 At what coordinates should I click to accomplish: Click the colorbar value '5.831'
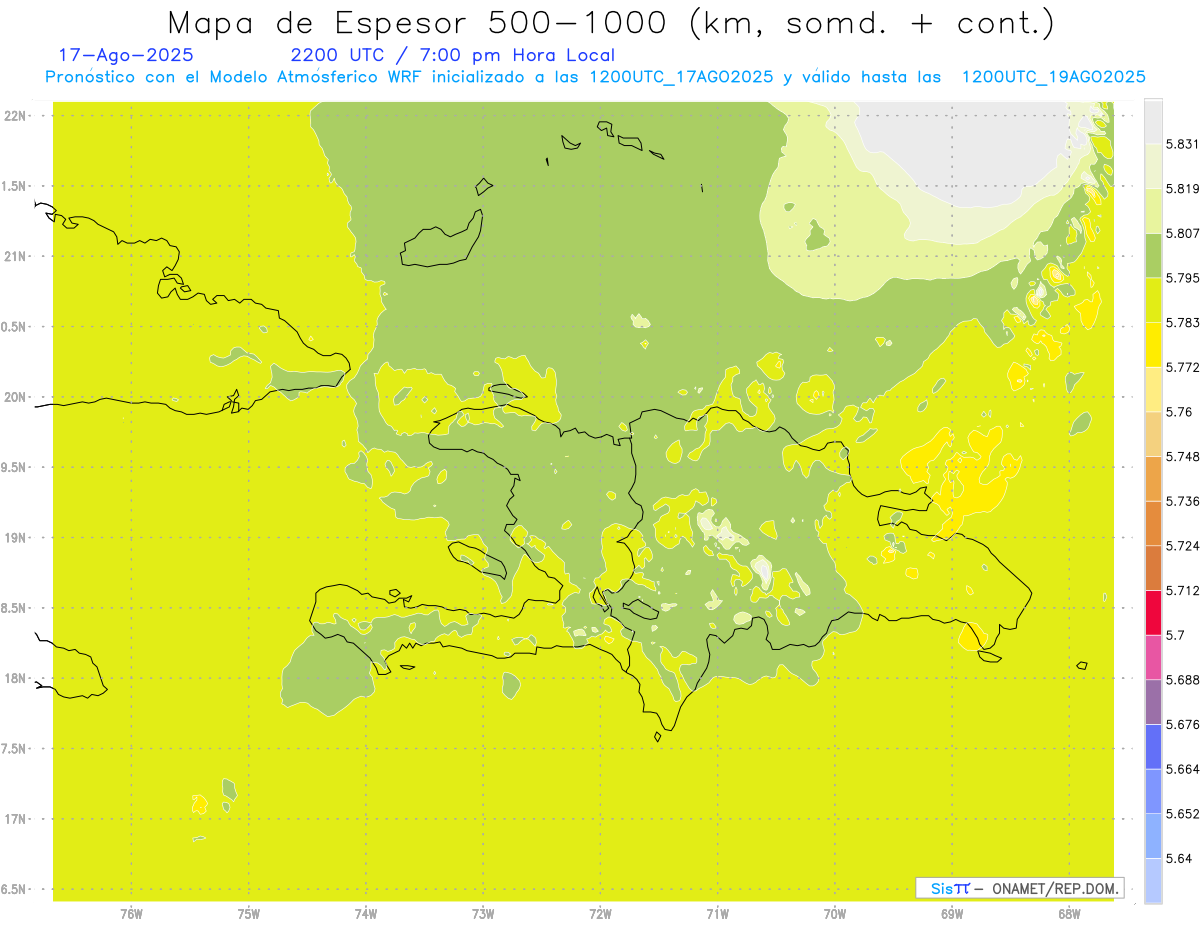(x=1182, y=144)
